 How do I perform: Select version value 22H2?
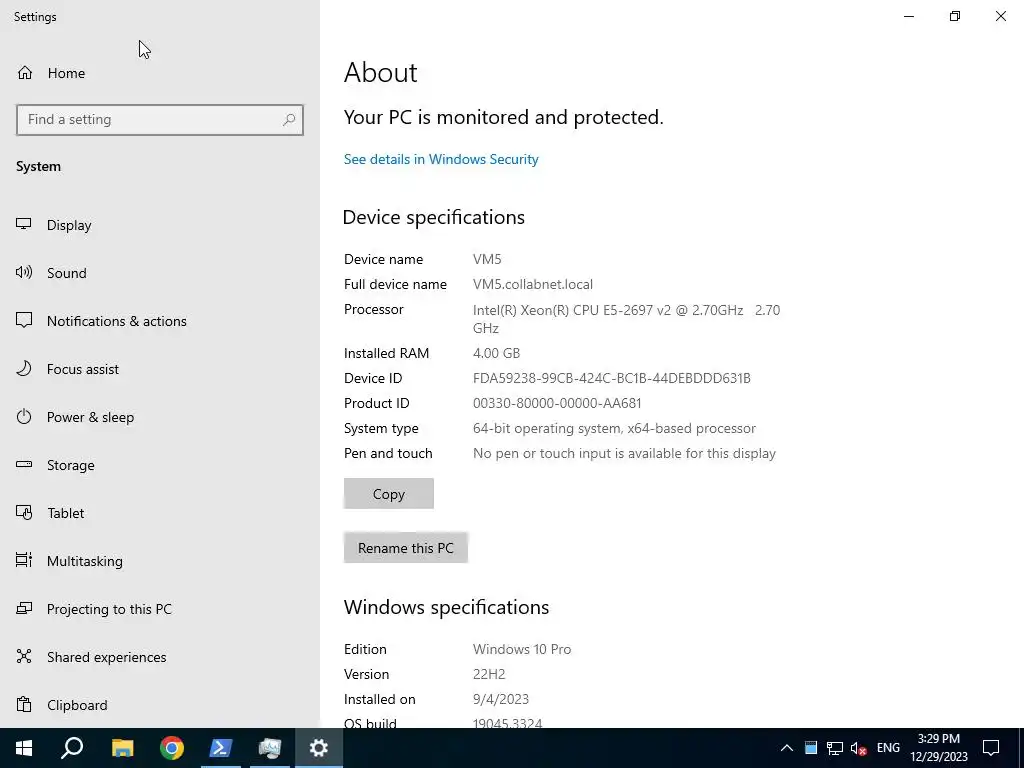489,674
